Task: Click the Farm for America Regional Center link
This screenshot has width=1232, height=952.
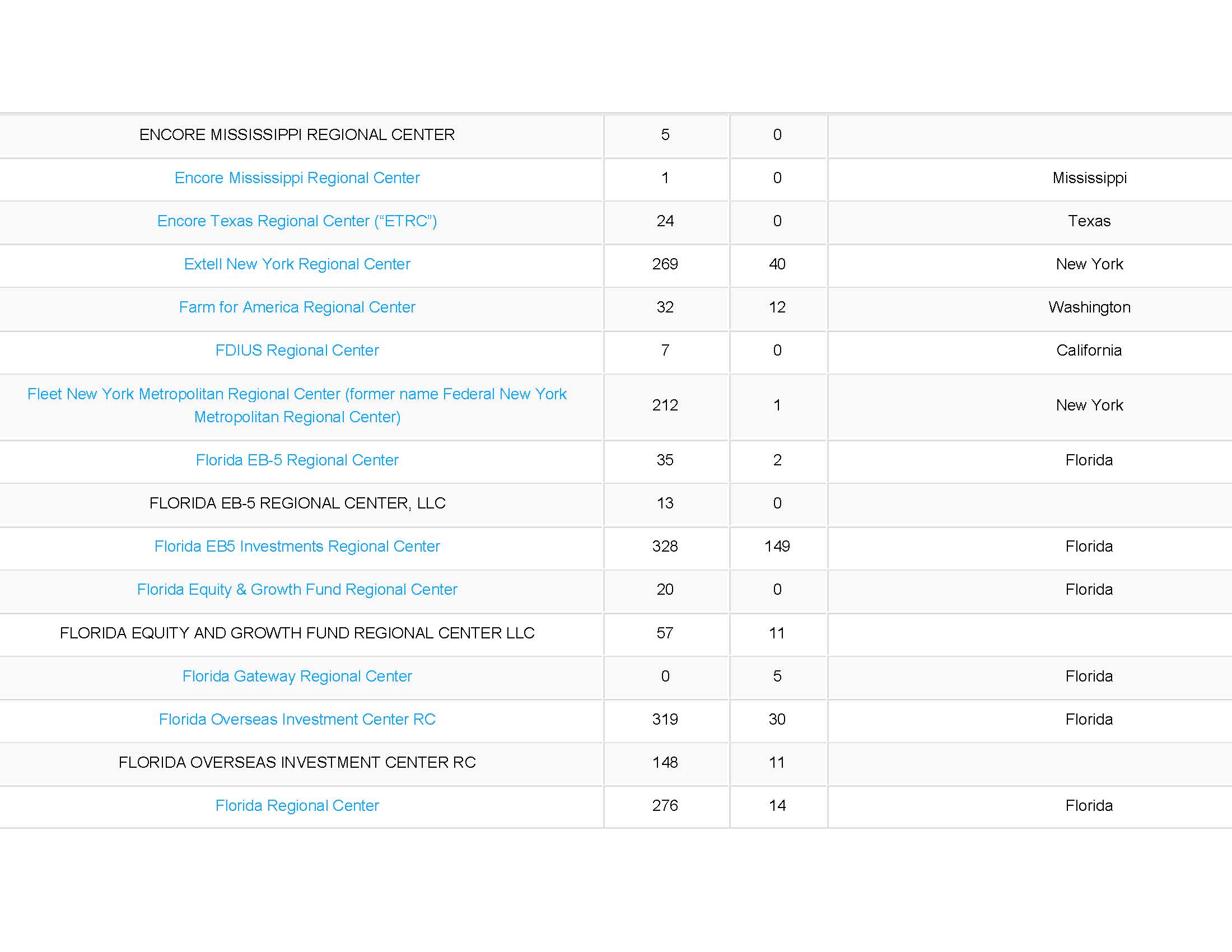Action: tap(297, 306)
